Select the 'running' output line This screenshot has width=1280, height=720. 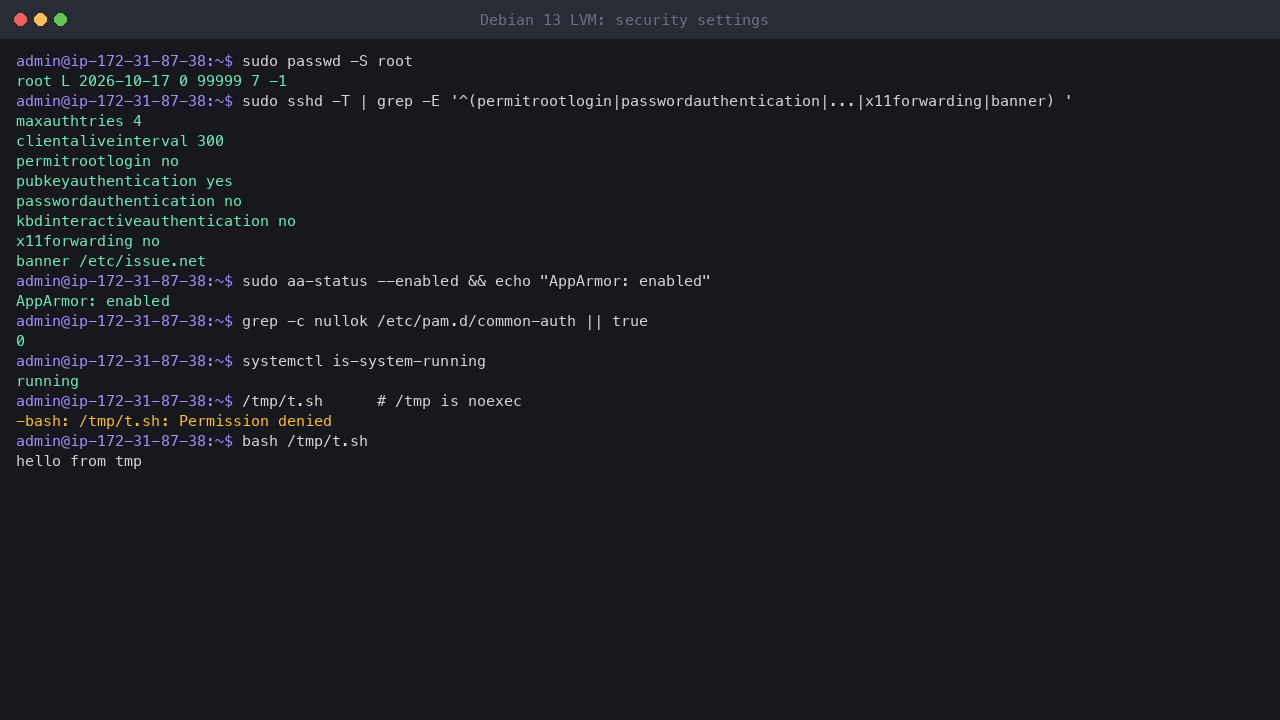pyautogui.click(x=47, y=381)
